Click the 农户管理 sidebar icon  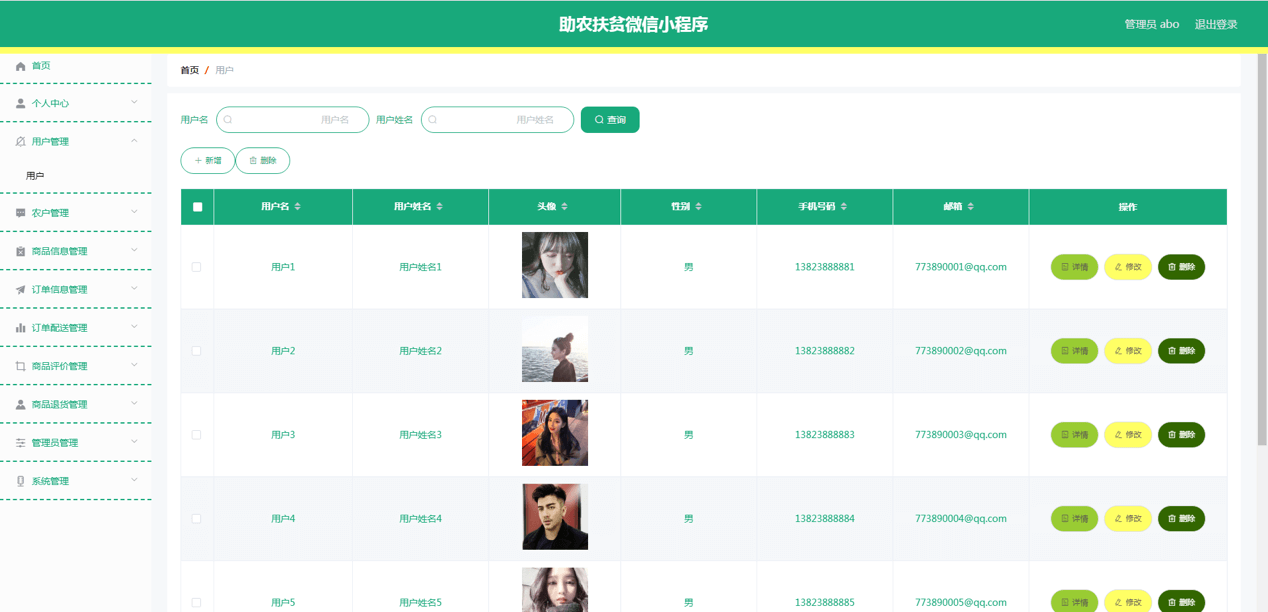tap(20, 213)
